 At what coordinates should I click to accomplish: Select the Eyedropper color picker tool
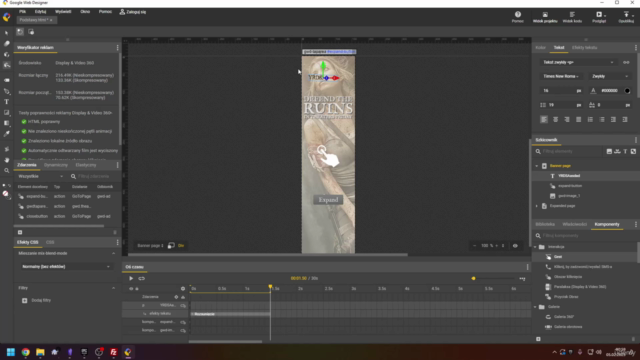click(7, 133)
